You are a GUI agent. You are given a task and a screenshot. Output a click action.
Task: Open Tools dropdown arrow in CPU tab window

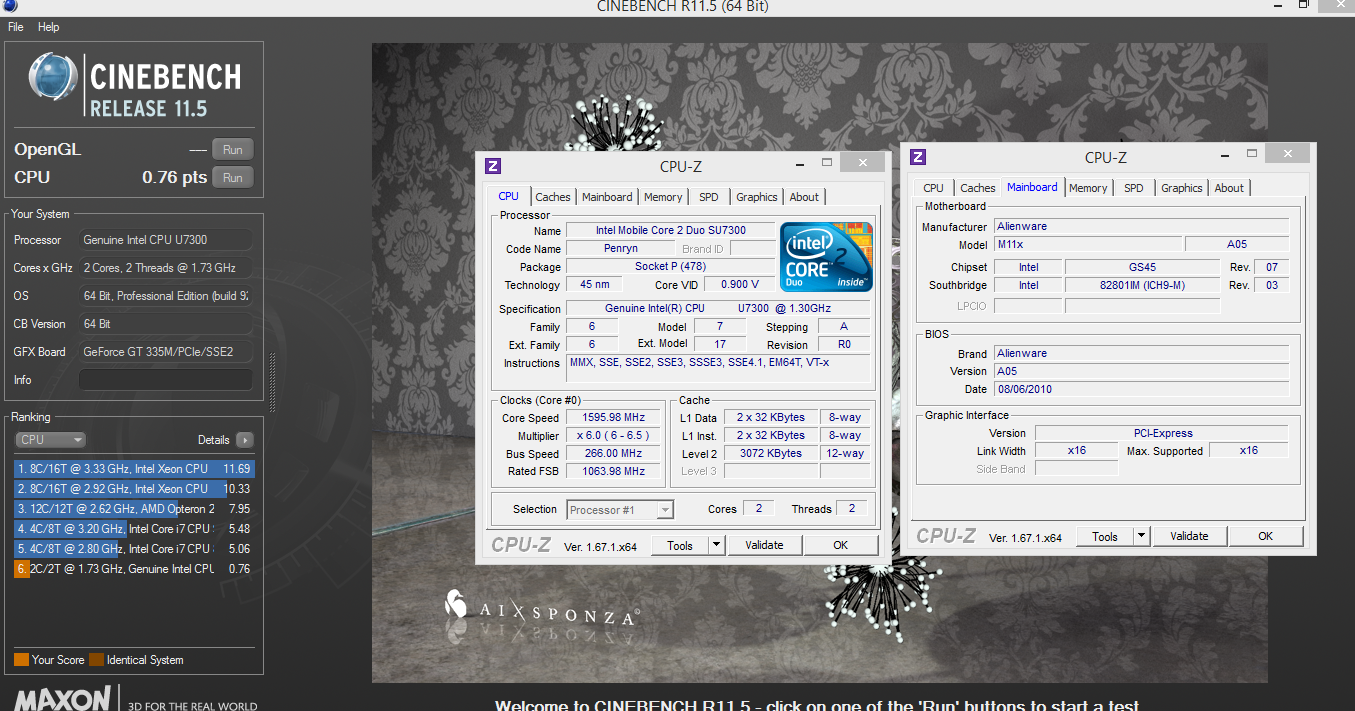[716, 545]
